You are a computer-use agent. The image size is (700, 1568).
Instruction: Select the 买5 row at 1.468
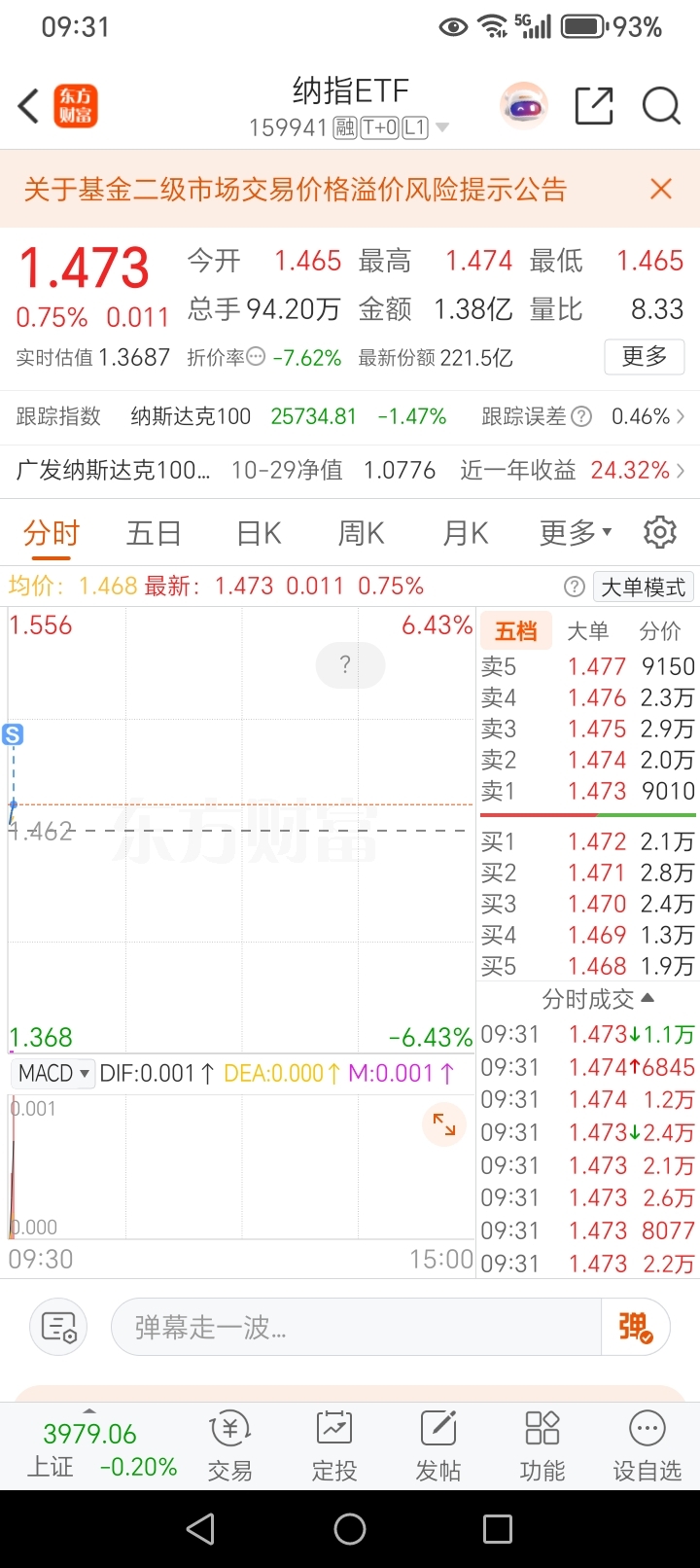coord(588,966)
